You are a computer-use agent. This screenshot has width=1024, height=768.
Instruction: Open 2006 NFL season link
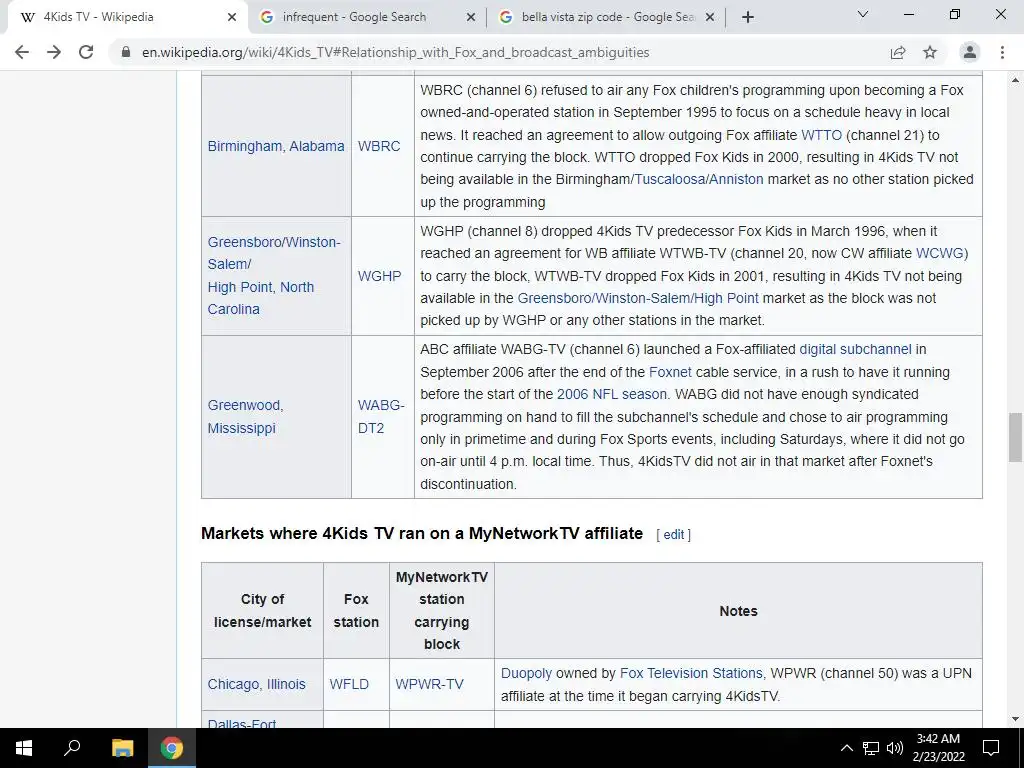pos(611,394)
